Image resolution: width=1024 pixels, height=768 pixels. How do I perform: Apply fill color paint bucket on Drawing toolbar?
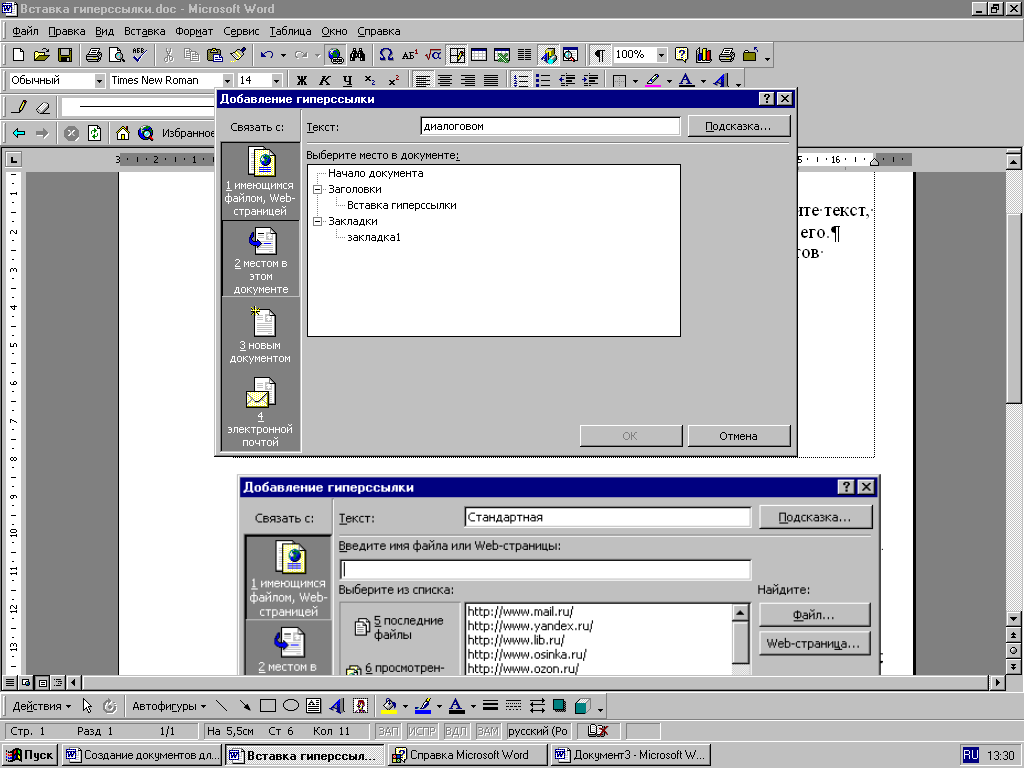[x=389, y=706]
